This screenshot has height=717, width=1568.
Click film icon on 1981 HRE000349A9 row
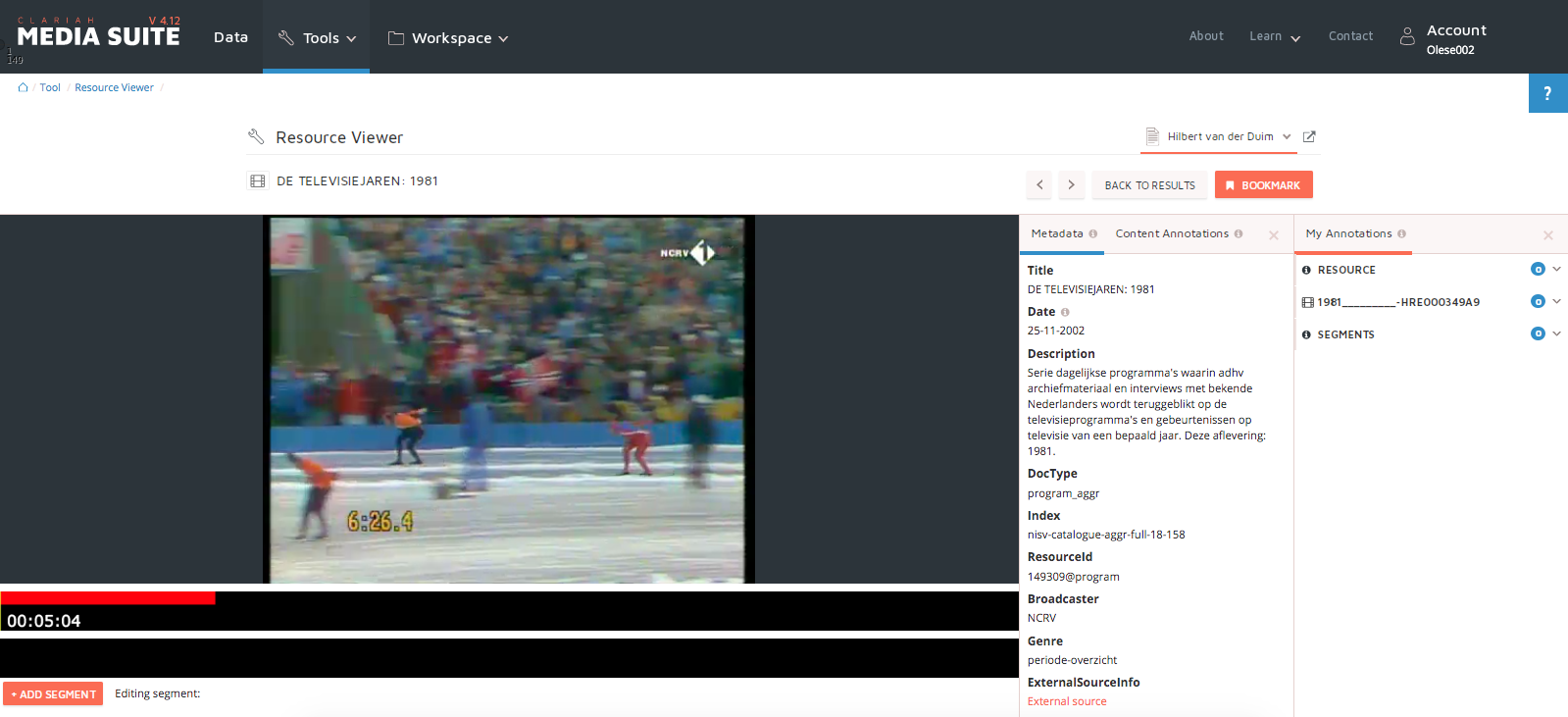pyautogui.click(x=1307, y=302)
